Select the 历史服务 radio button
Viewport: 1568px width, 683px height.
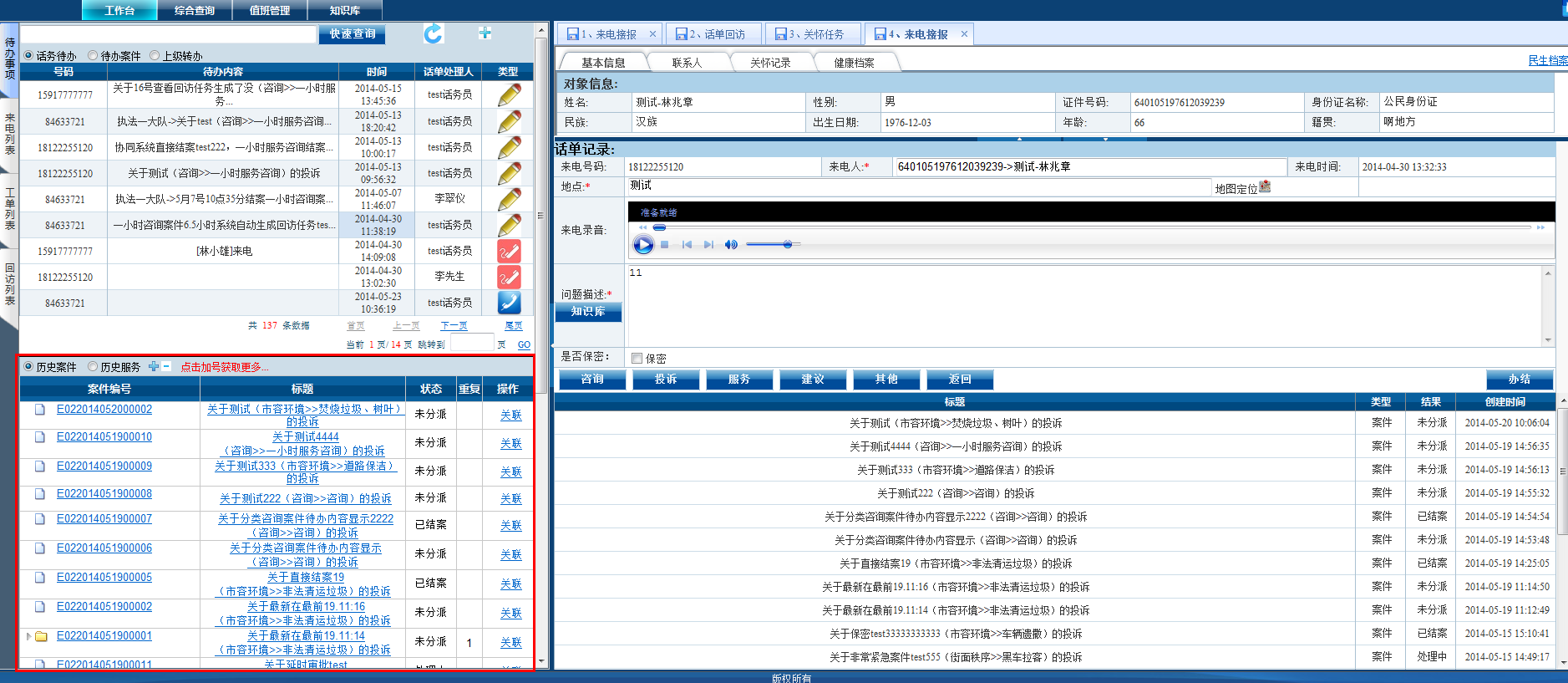click(x=93, y=367)
